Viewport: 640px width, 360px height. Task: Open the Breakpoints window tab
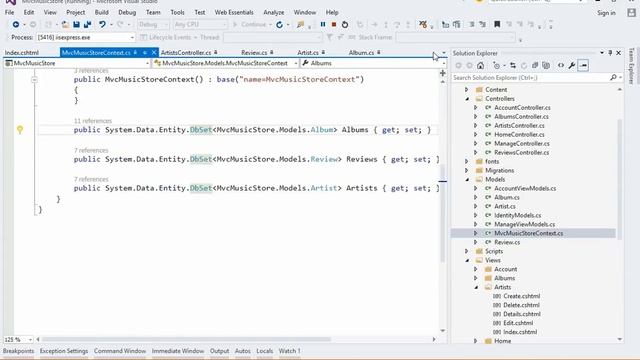[x=19, y=351]
